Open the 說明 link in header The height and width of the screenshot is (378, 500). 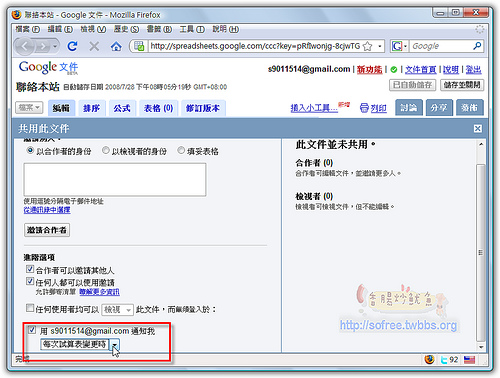[x=451, y=69]
